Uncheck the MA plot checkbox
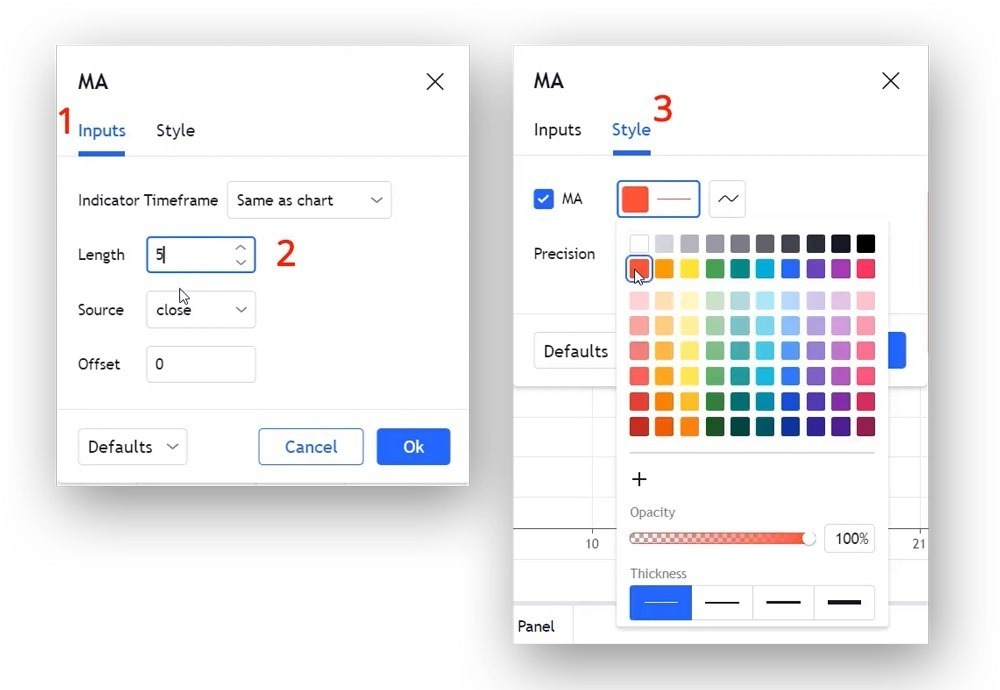 click(x=543, y=199)
